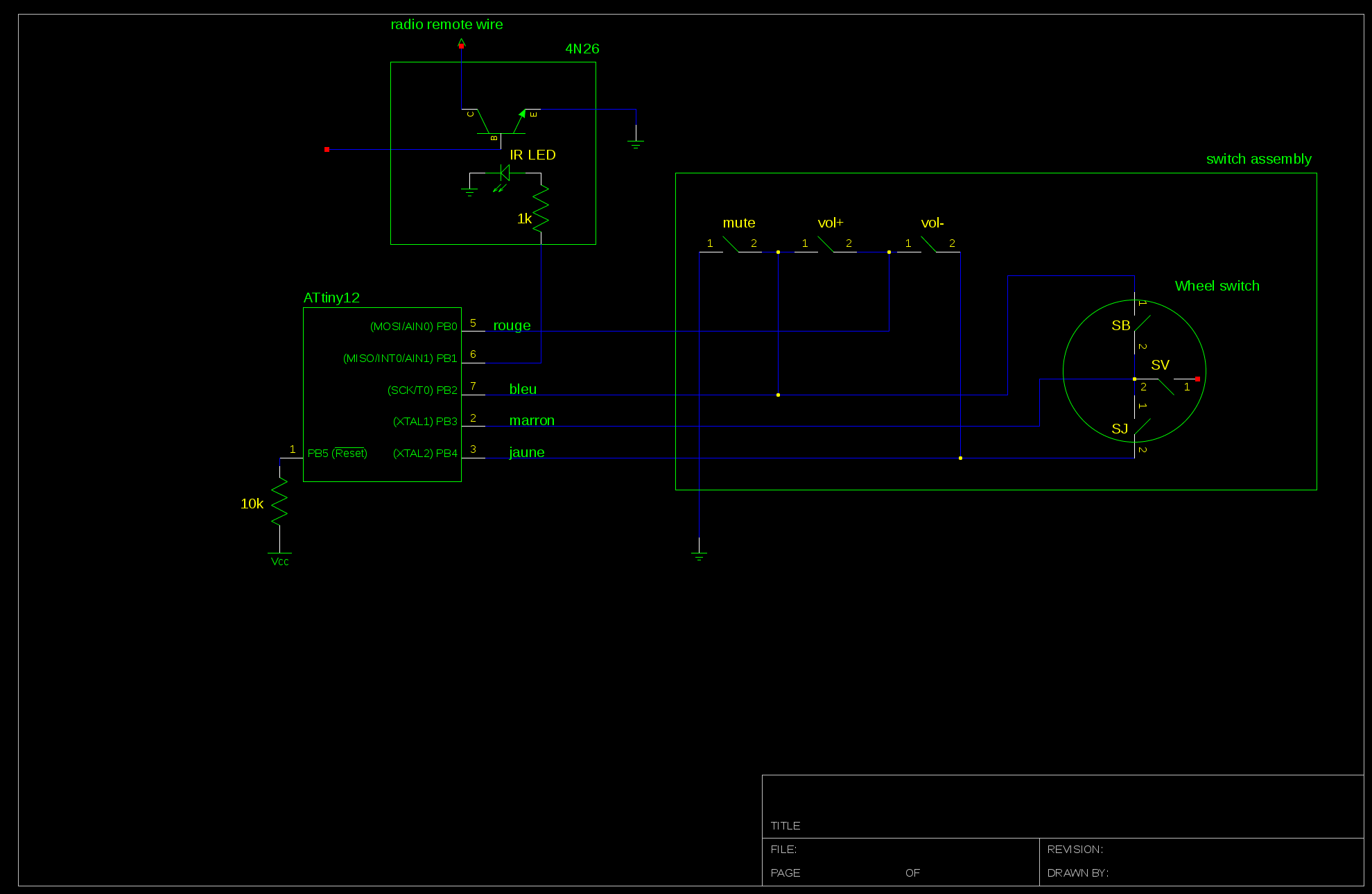The height and width of the screenshot is (894, 1372).
Task: Click pin number 7 of ATtiny12
Action: click(473, 386)
